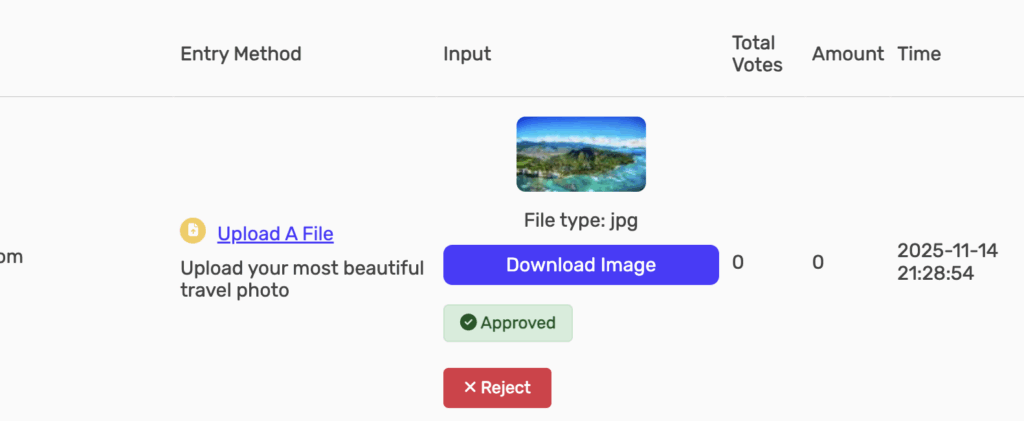This screenshot has width=1024, height=421.
Task: Click the truncated email text ending in "om"
Action: [10, 257]
